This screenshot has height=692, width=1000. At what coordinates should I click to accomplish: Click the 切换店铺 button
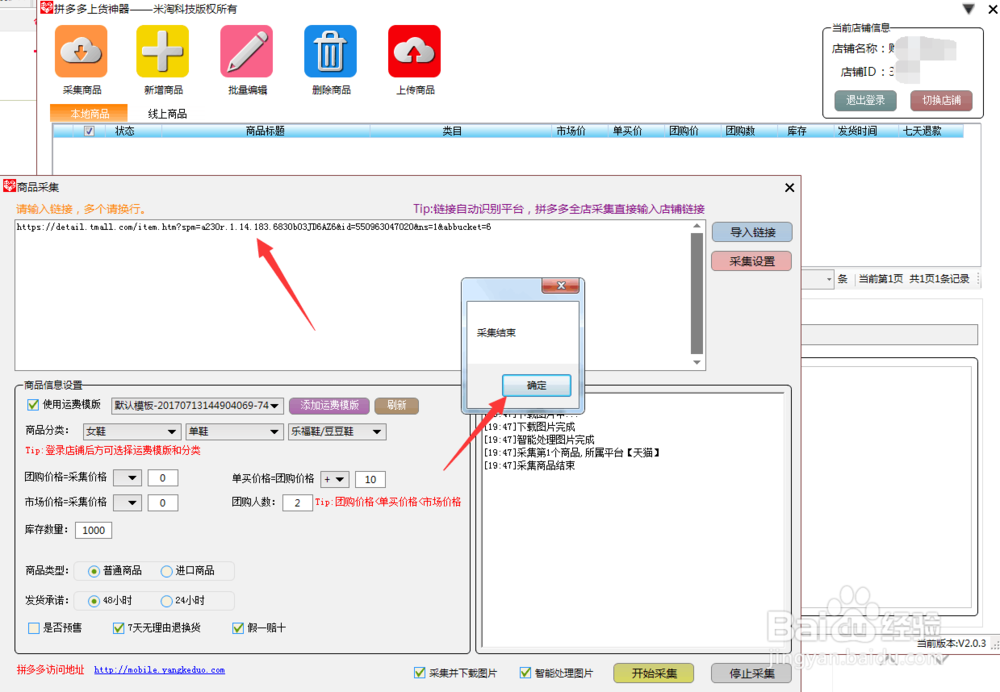941,100
